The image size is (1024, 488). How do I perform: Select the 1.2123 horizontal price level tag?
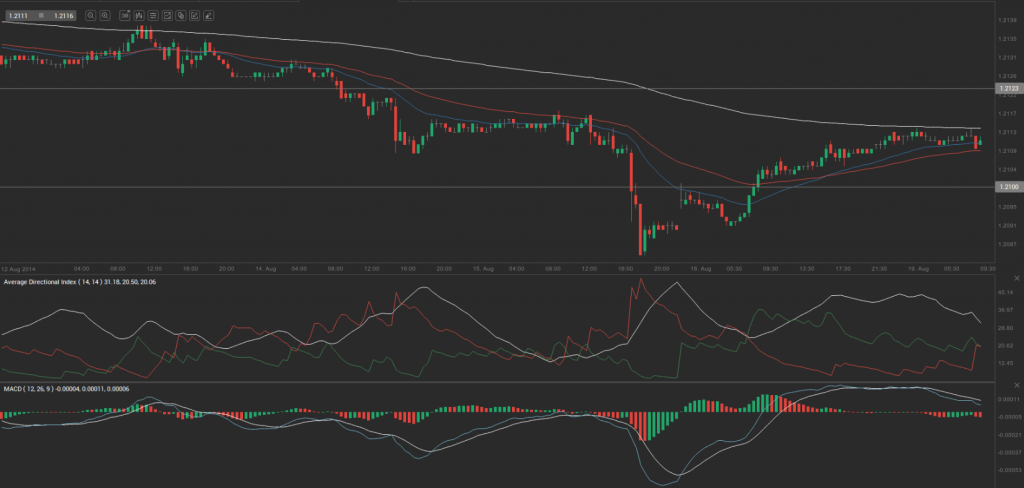[x=1008, y=89]
